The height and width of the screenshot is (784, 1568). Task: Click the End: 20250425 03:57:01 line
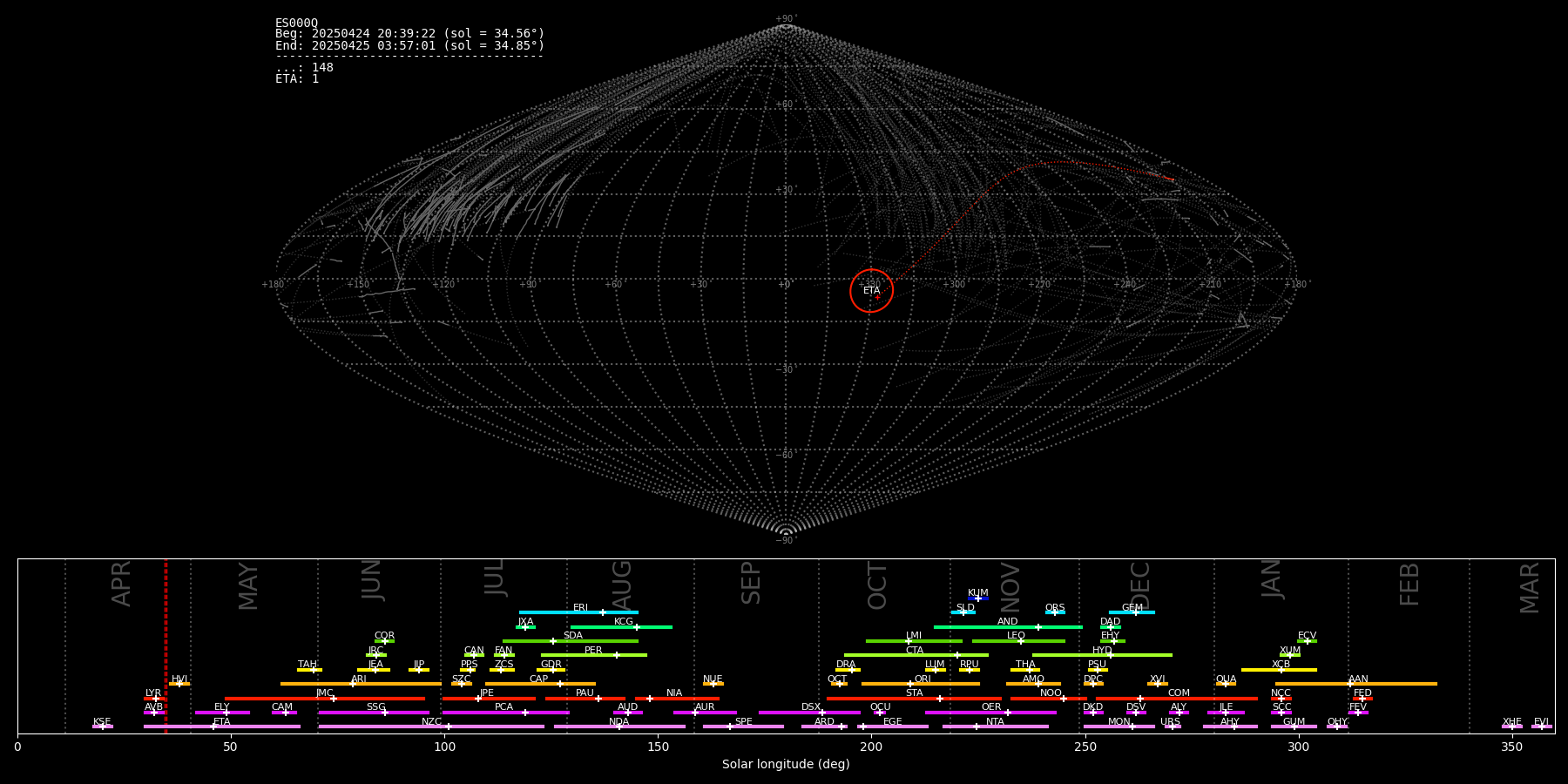click(x=409, y=45)
